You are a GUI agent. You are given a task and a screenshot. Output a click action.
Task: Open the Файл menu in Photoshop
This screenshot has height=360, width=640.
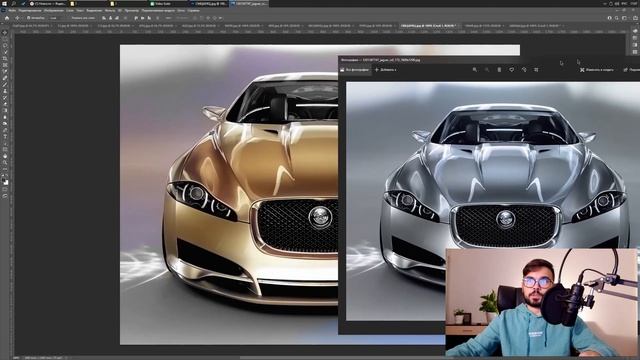point(13,11)
